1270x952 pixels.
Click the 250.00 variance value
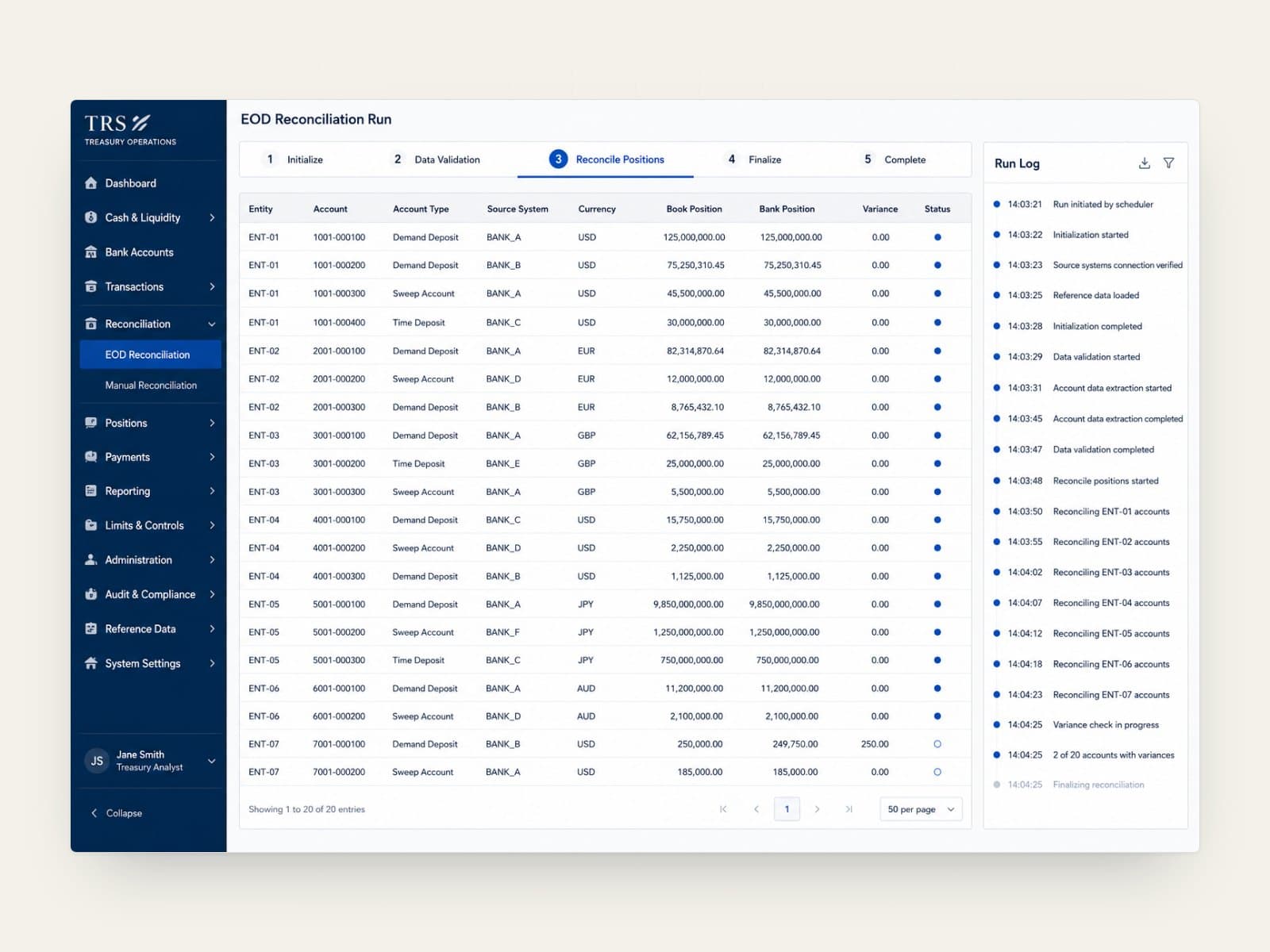point(875,744)
